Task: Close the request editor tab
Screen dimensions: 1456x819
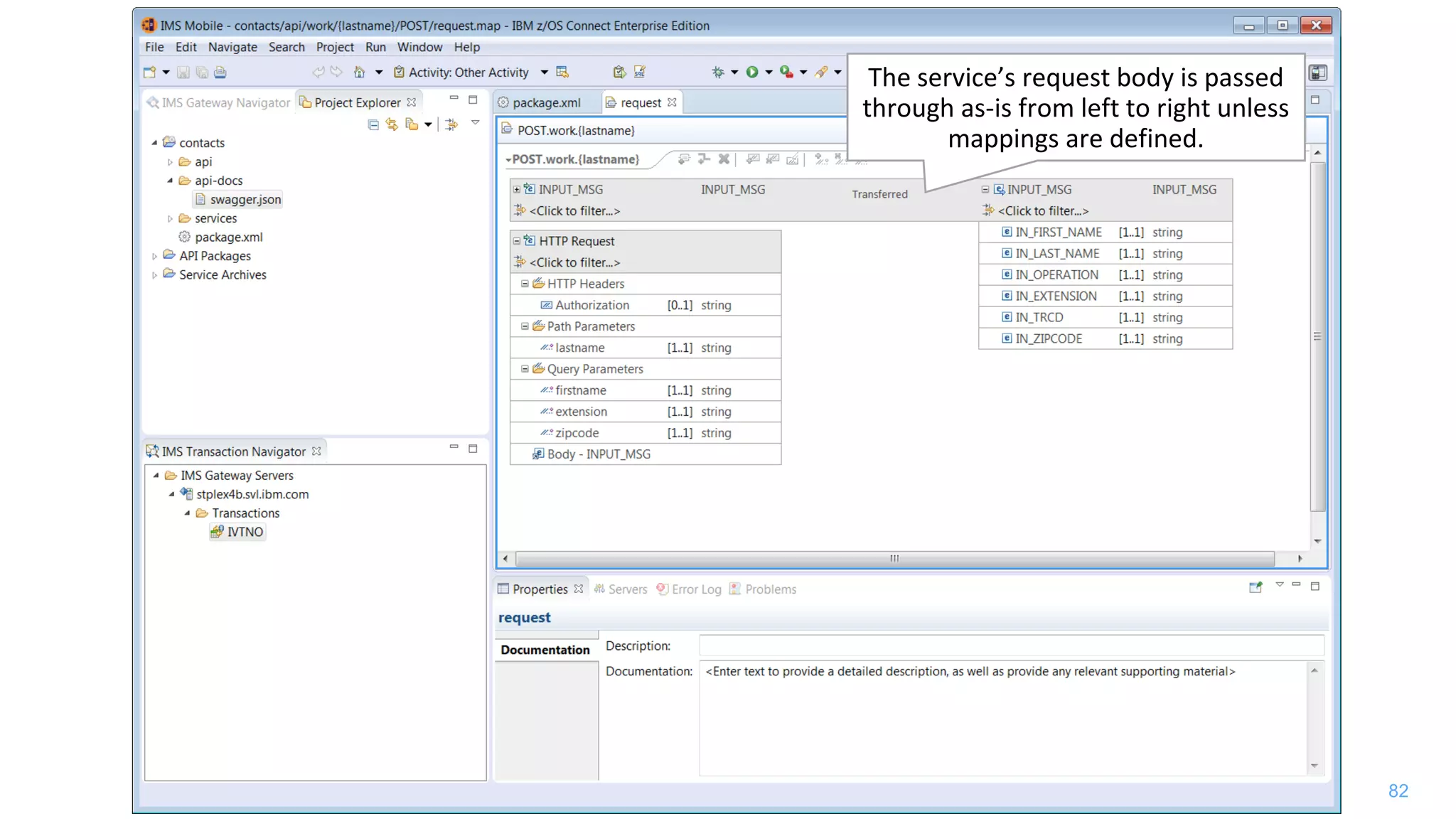Action: tap(672, 102)
